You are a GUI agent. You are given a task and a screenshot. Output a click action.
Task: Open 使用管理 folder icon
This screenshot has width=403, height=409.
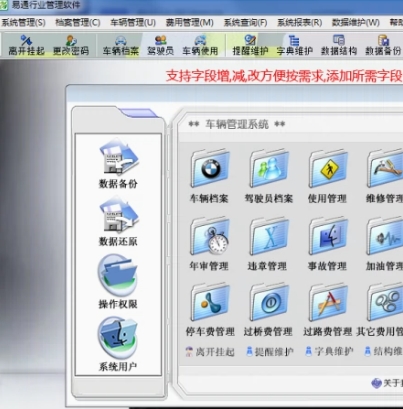[328, 169]
